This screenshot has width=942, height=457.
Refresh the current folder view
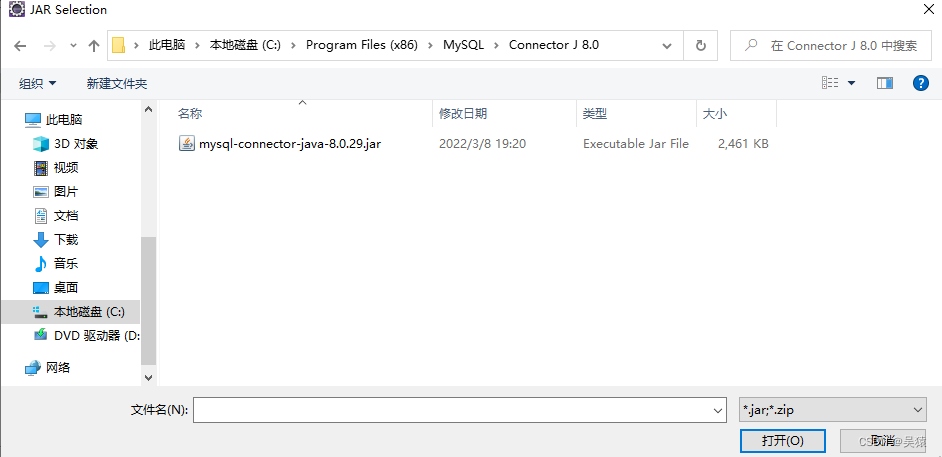[x=700, y=46]
